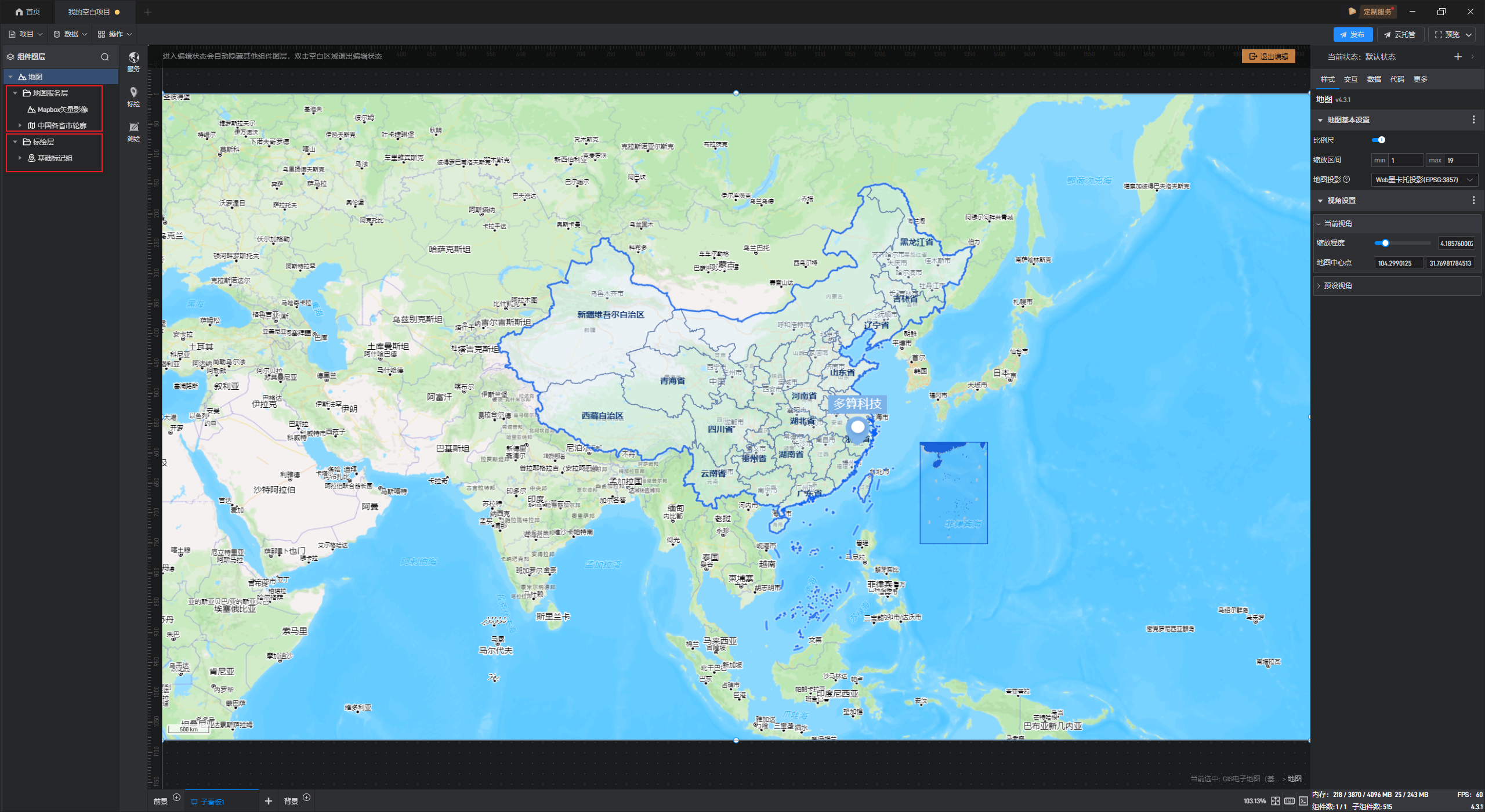This screenshot has height=812, width=1485.
Task: Click the 退出编辑 button
Action: (x=1269, y=56)
